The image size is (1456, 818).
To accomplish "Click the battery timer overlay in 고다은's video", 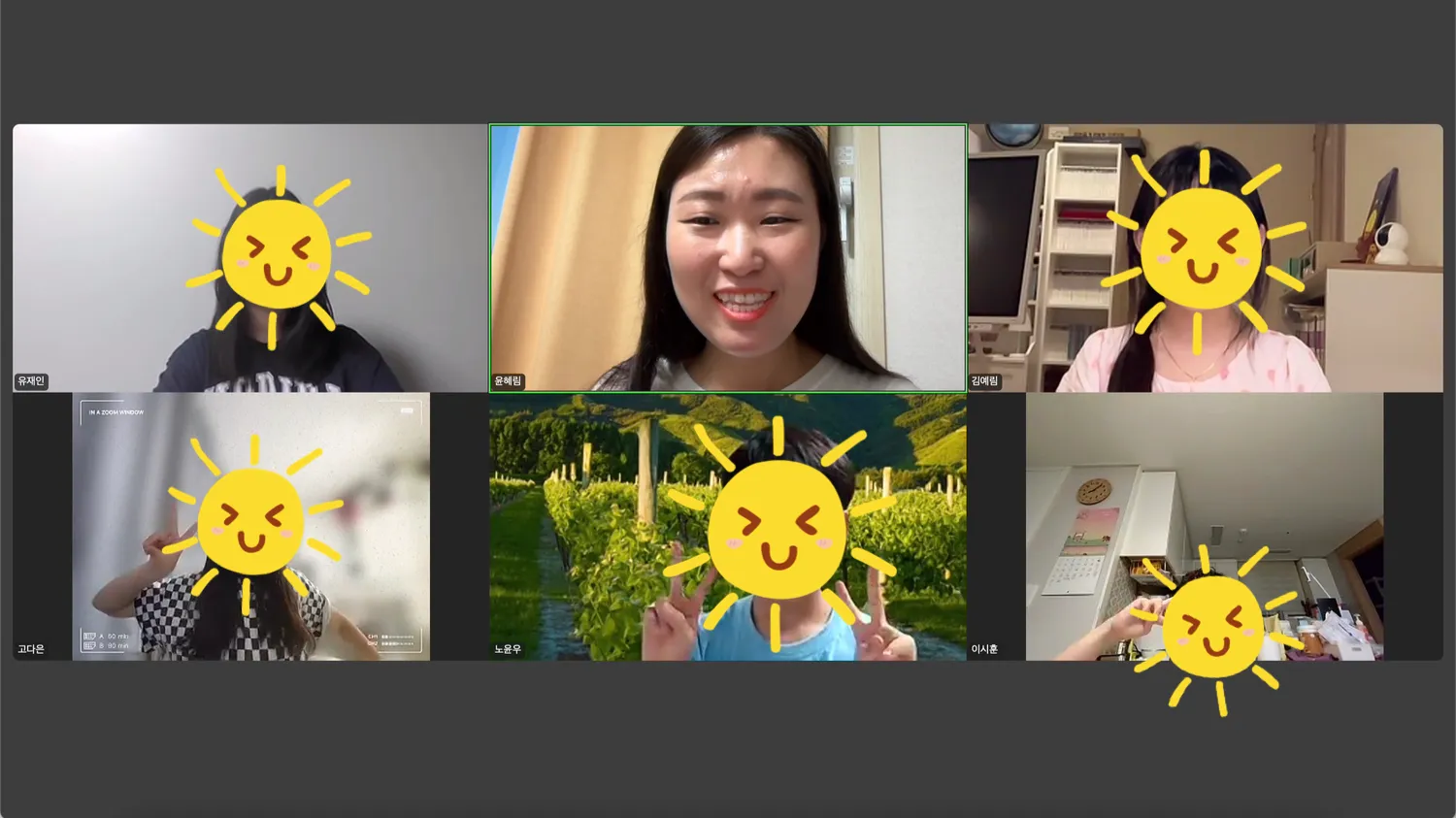I will click(x=106, y=640).
